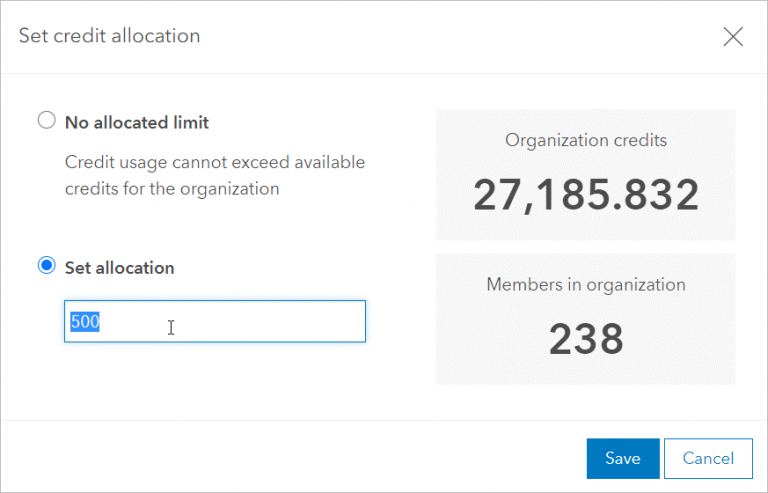The image size is (768, 493).
Task: Click the Organization credits heading
Action: [586, 140]
